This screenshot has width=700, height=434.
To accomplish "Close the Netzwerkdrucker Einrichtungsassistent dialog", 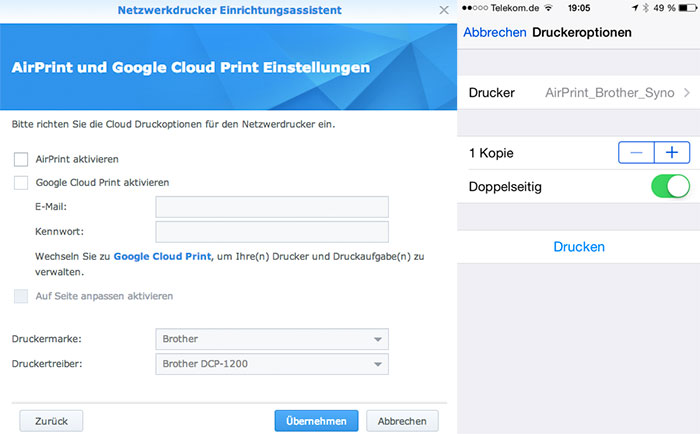I will (444, 10).
